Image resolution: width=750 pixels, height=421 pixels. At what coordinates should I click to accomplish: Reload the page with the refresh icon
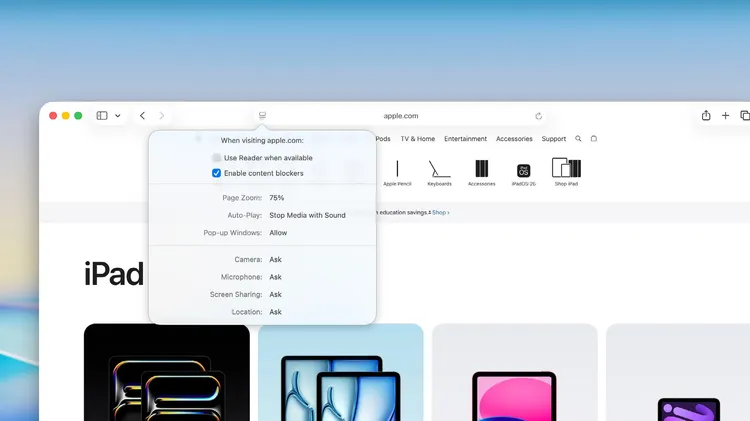539,116
